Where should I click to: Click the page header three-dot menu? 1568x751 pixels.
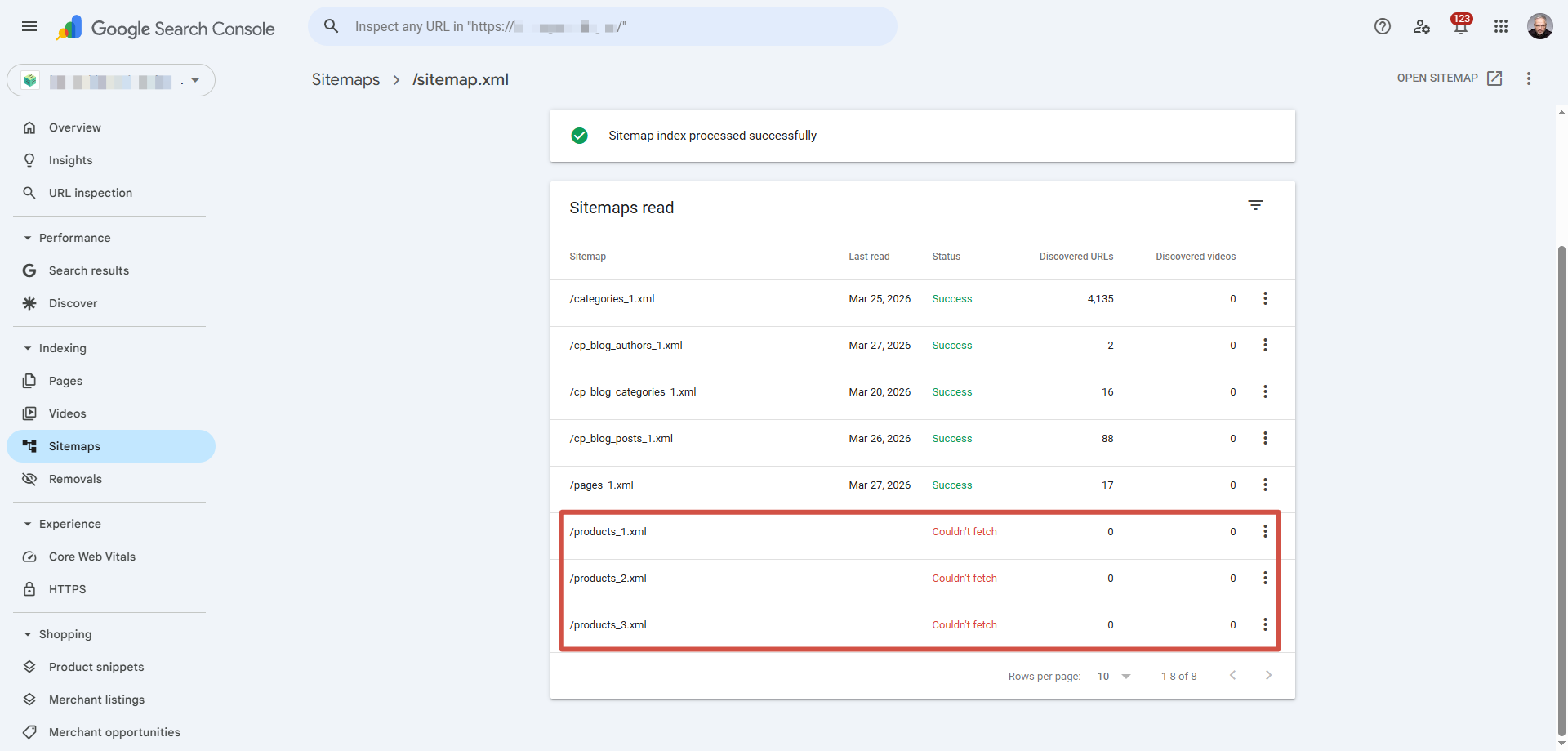coord(1528,78)
